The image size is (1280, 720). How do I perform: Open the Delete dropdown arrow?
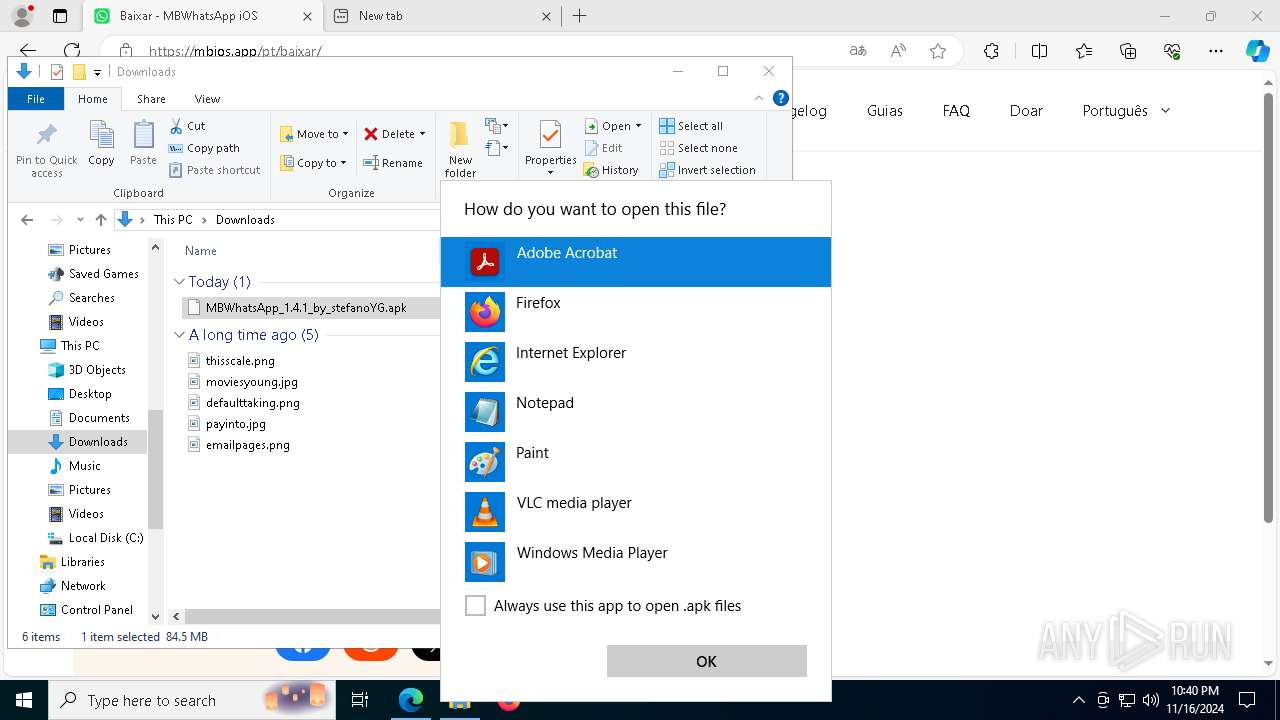click(422, 134)
